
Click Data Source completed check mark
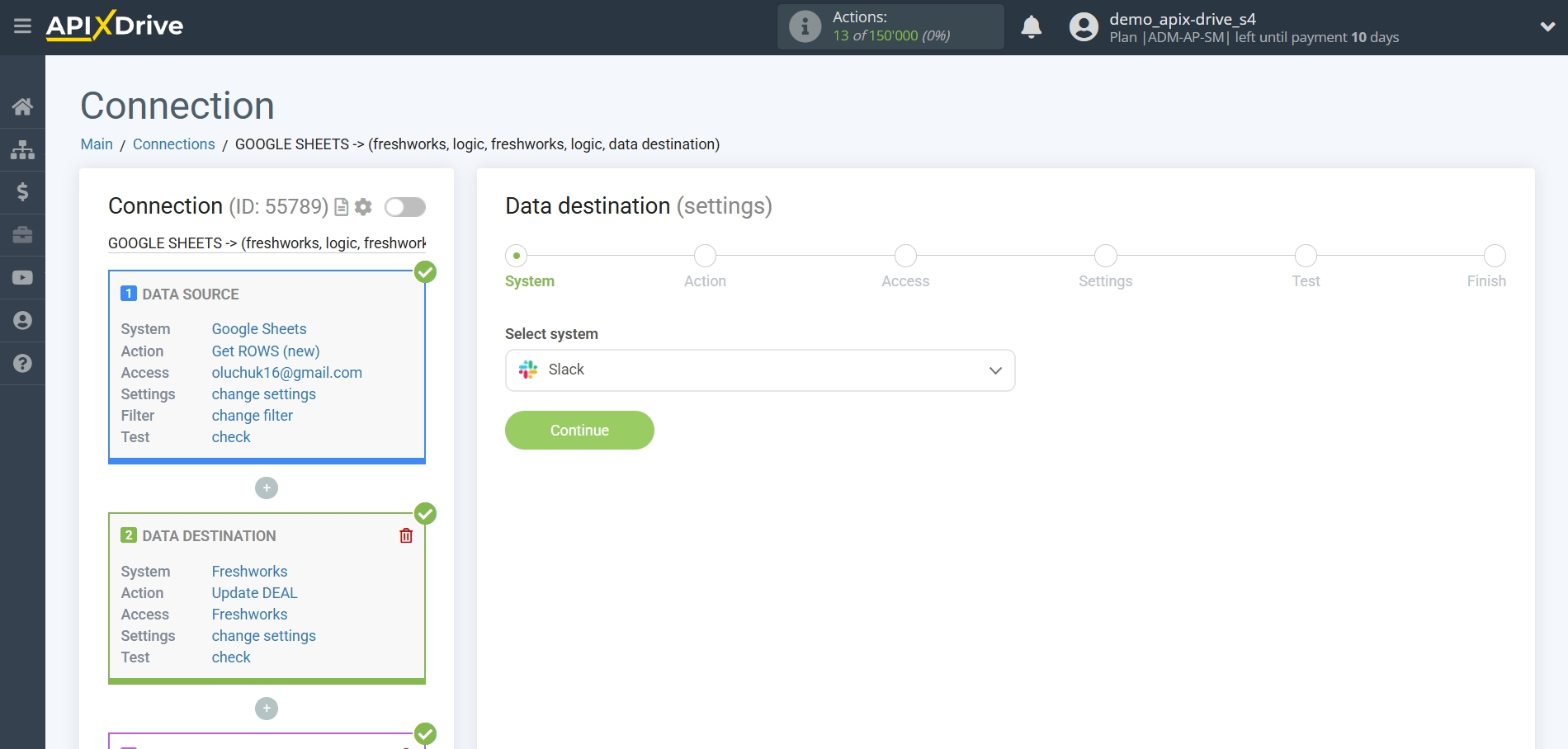click(425, 272)
